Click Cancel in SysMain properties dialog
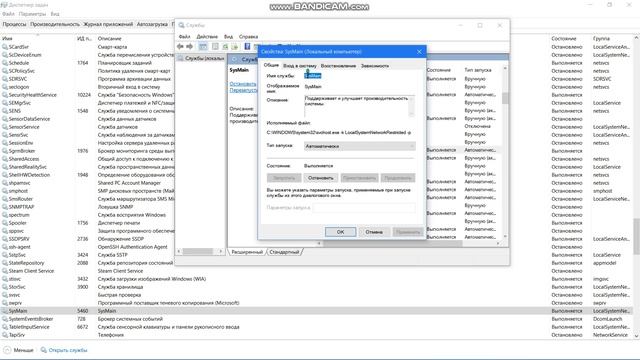Image resolution: width=640 pixels, height=360 pixels. click(374, 232)
